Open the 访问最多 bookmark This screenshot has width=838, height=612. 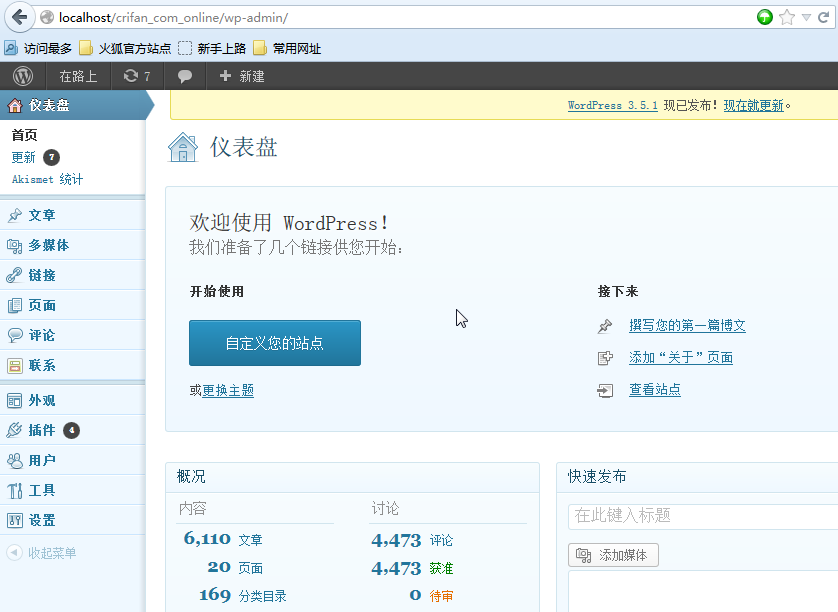38,49
